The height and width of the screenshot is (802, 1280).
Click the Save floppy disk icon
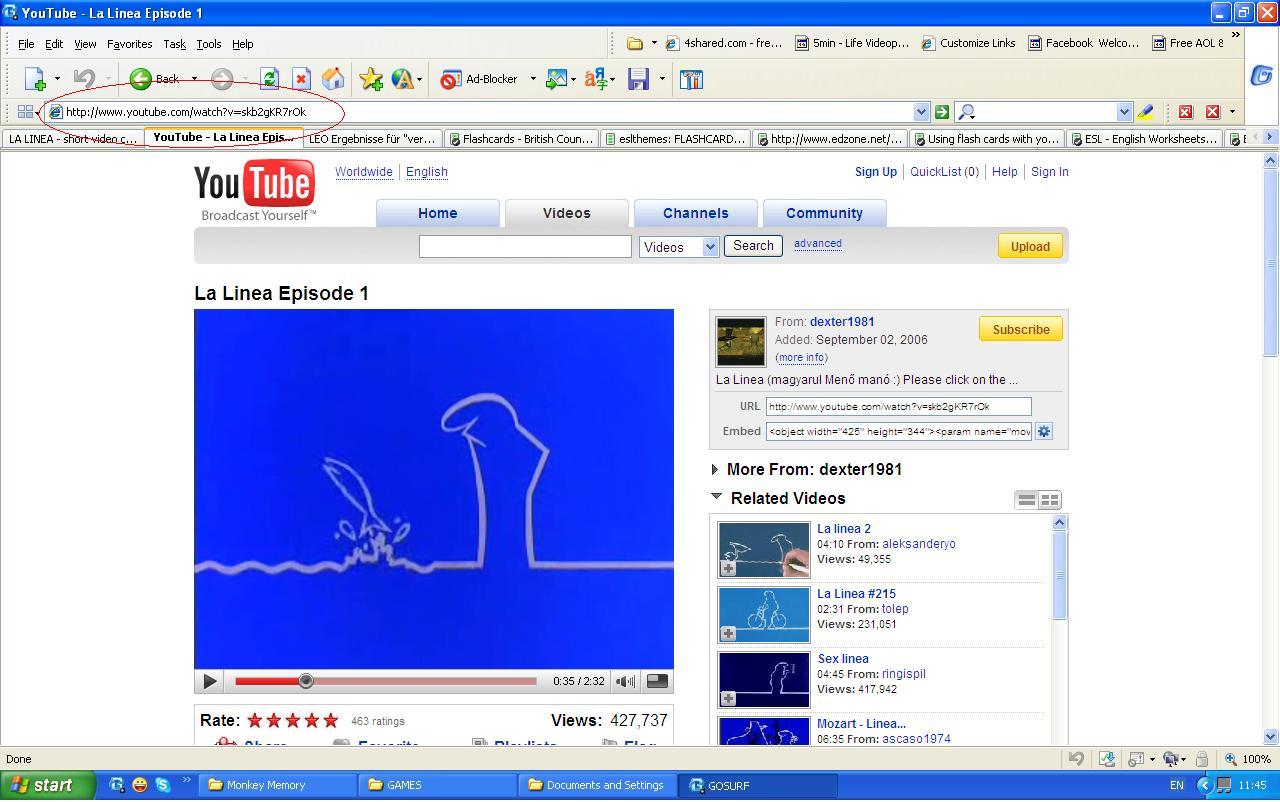[638, 79]
